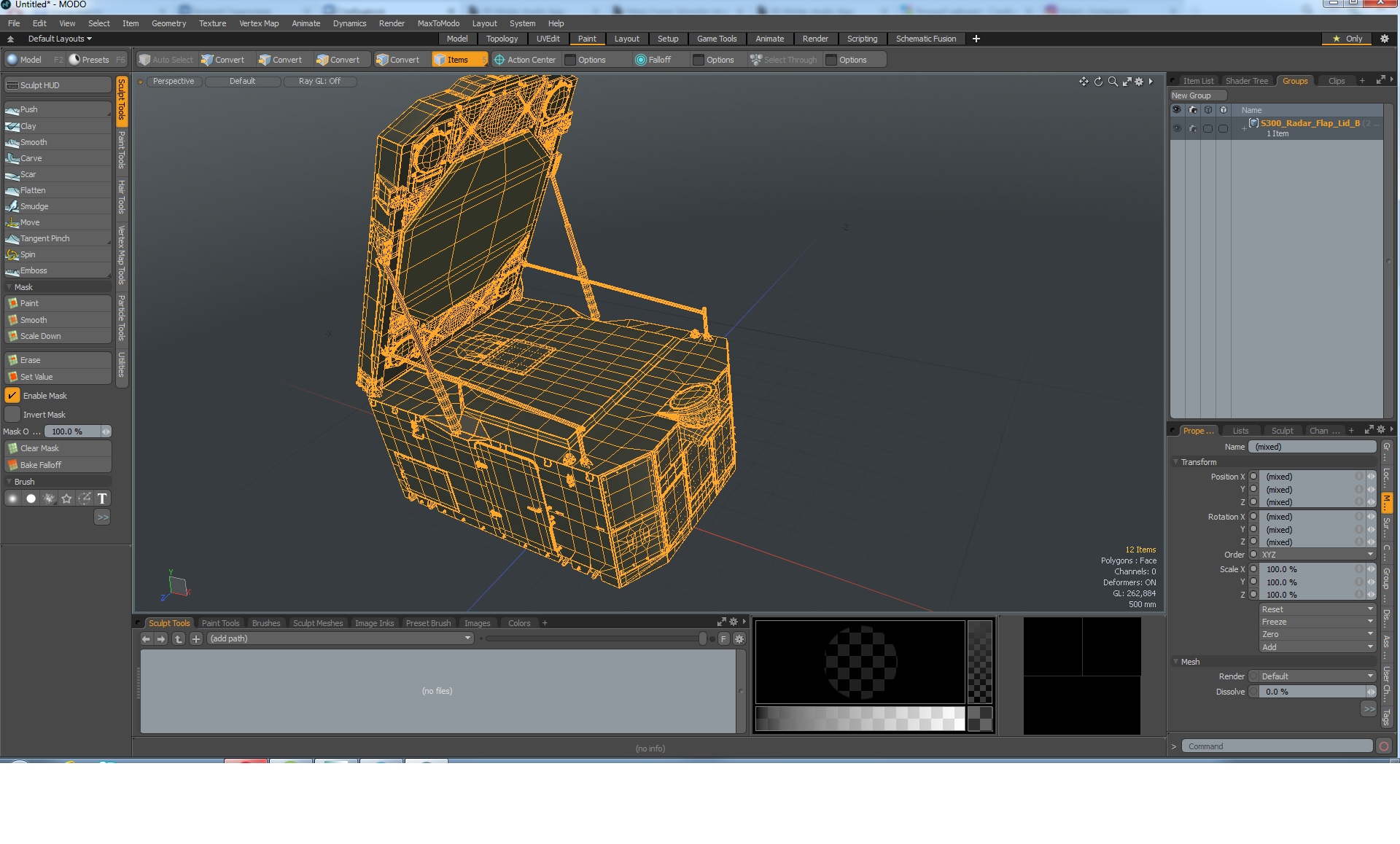
Task: Adjust the Dissolve 0.0% slider
Action: 1318,692
